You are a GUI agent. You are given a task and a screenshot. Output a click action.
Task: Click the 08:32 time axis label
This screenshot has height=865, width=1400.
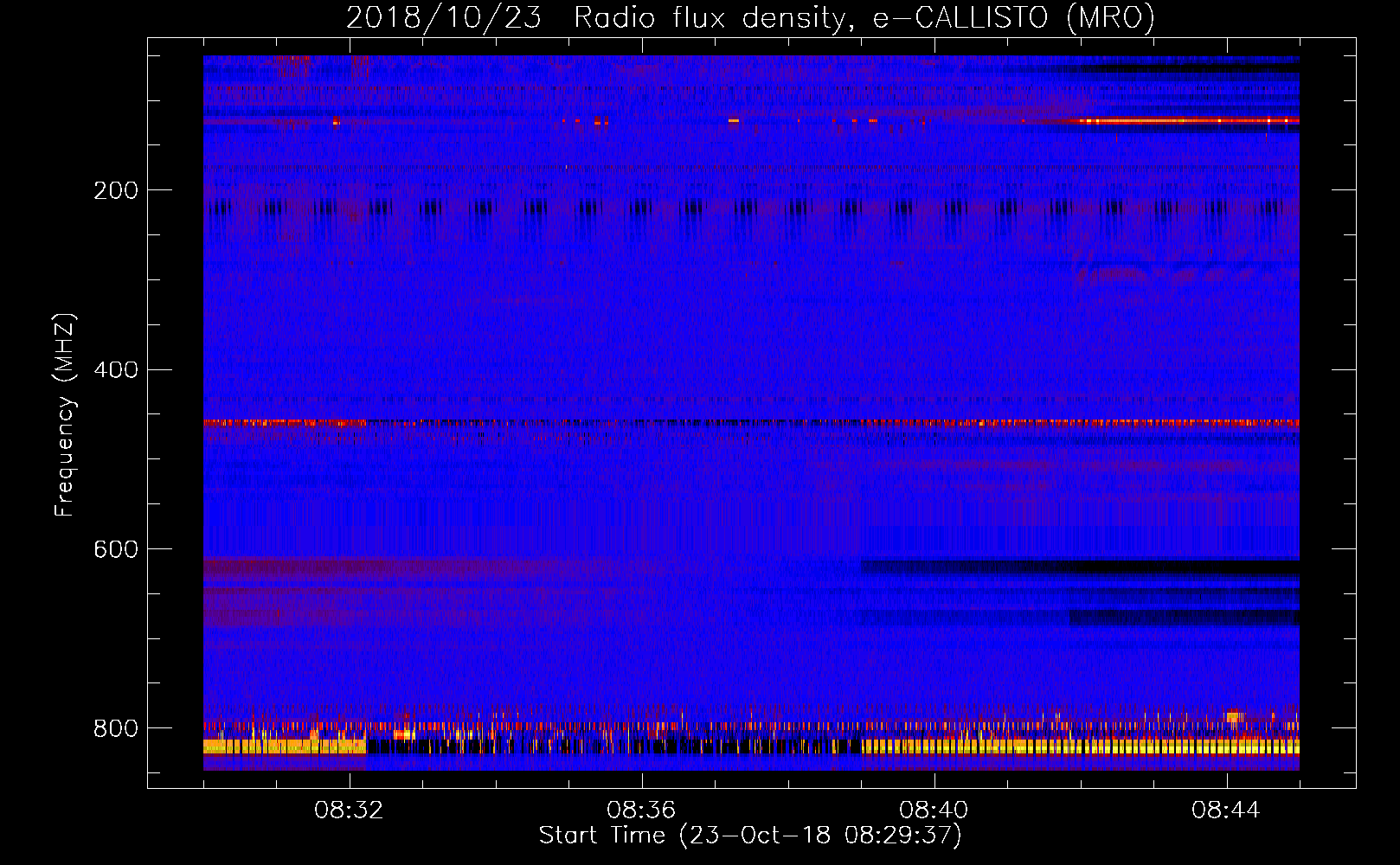pyautogui.click(x=349, y=811)
